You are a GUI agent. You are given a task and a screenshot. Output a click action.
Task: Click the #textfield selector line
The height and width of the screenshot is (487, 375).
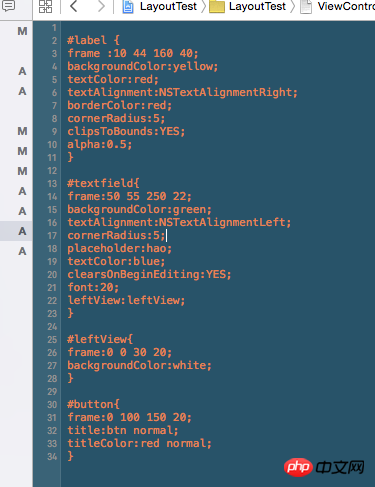(103, 183)
